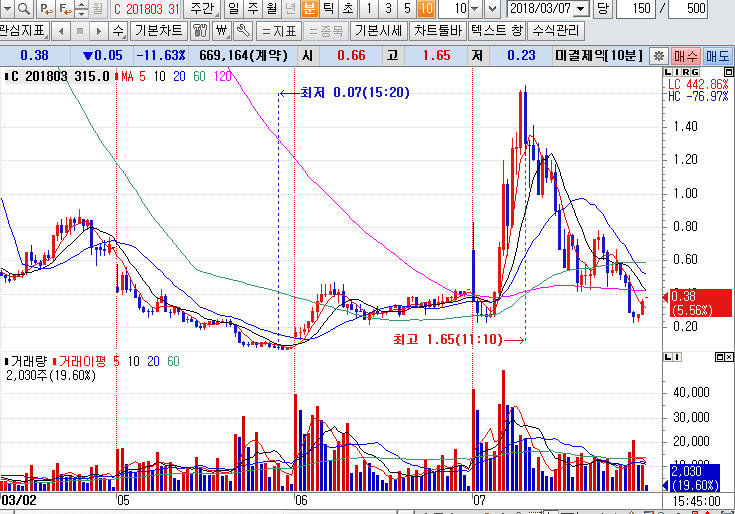This screenshot has width=735, height=514.
Task: Click the wrench settings icon
Action: click(x=243, y=30)
